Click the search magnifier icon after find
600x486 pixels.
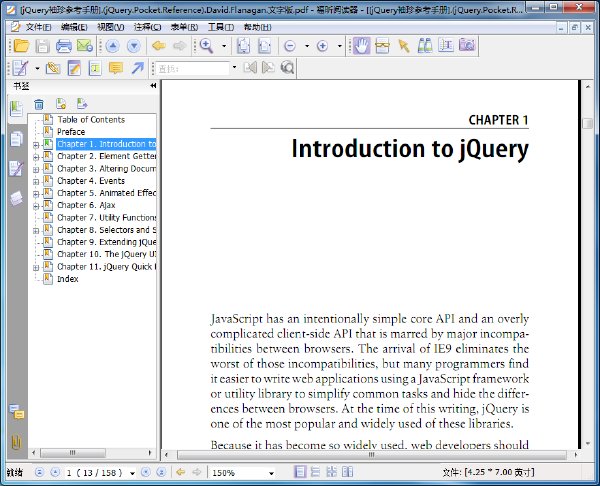pos(287,68)
